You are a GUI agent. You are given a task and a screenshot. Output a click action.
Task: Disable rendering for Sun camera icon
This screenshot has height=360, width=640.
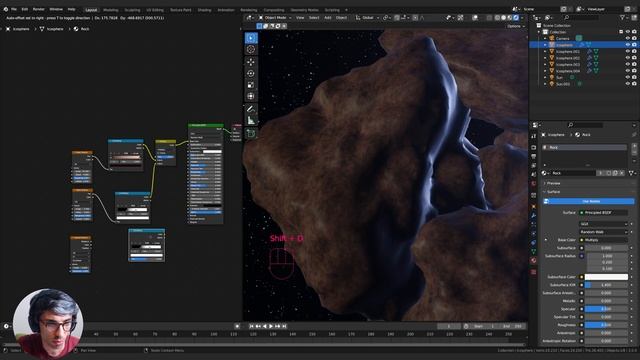(634, 77)
